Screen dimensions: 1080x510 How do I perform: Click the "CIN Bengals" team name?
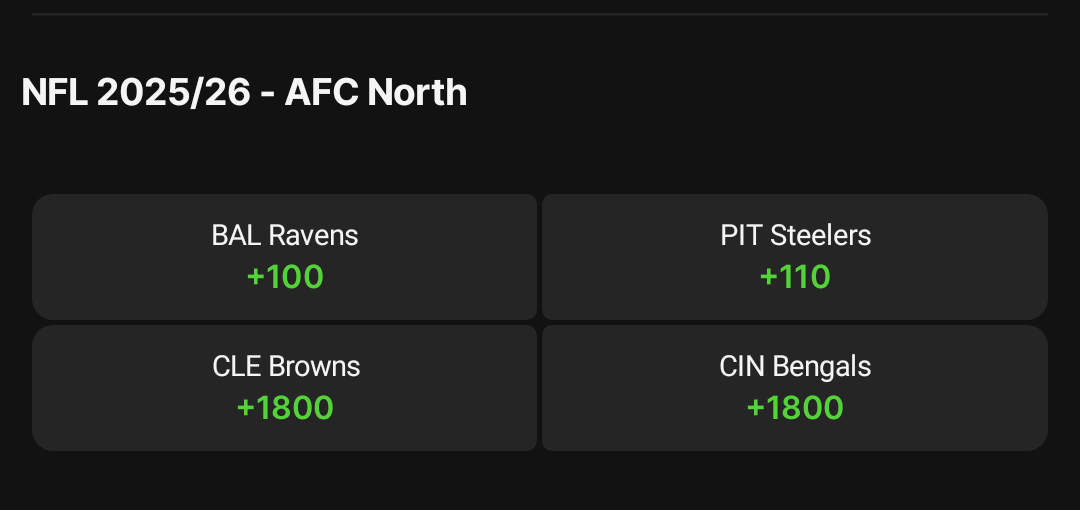click(795, 366)
